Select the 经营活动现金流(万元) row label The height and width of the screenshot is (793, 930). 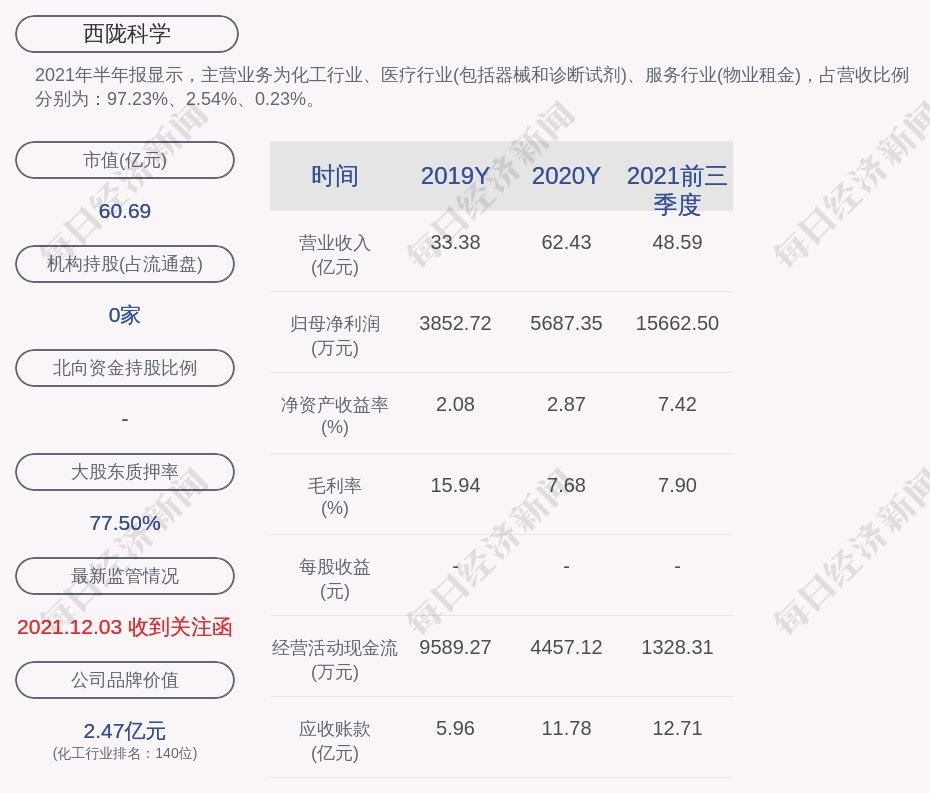coord(335,660)
